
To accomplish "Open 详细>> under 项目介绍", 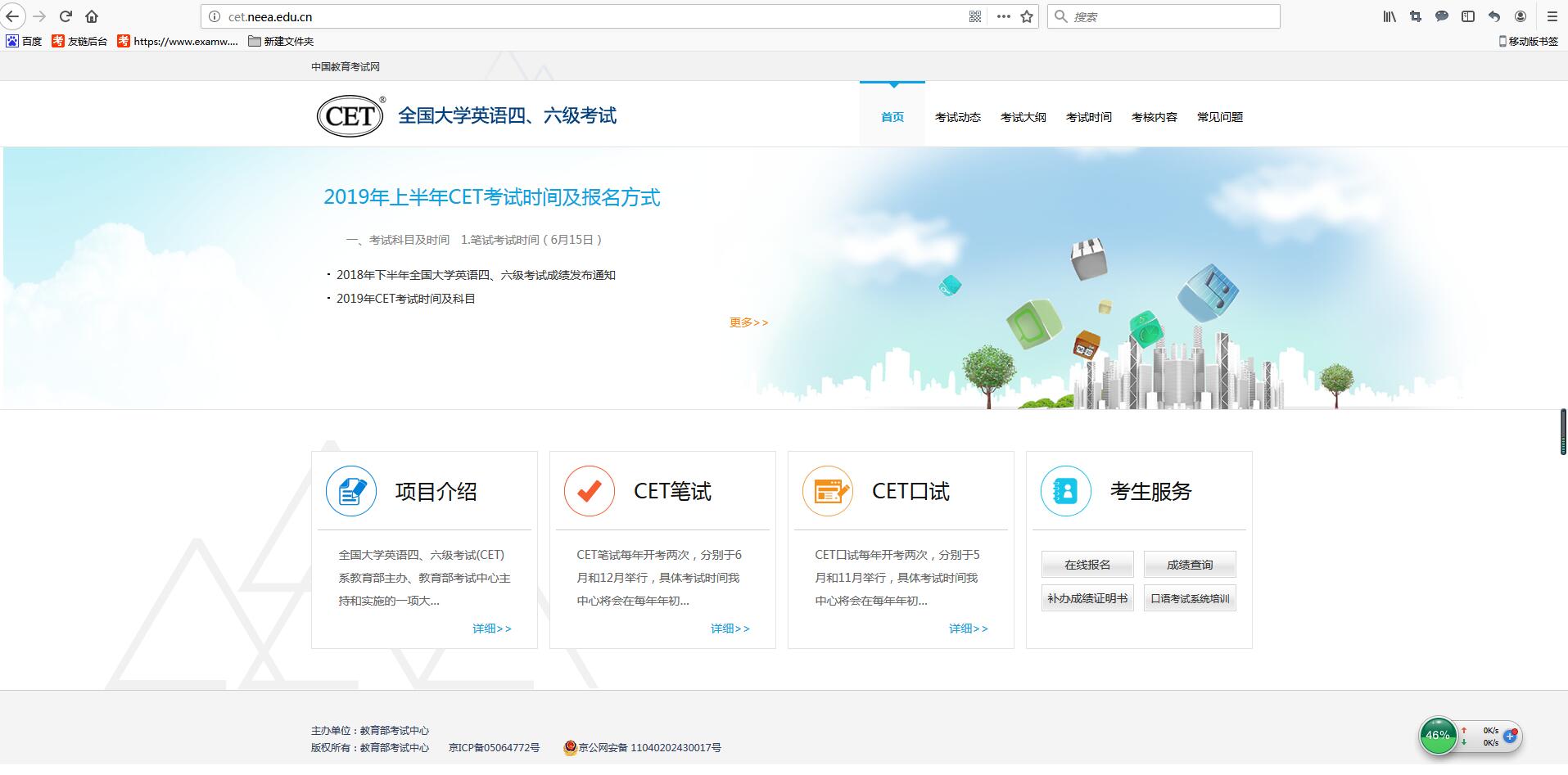I will 492,629.
